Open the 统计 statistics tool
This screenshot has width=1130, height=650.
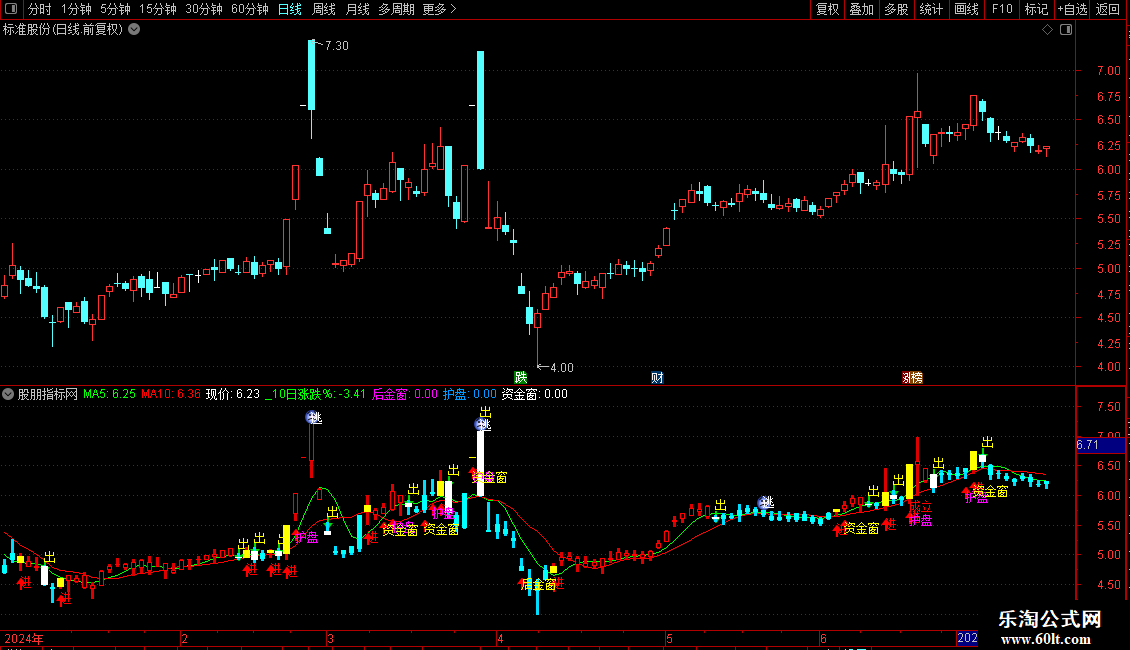[x=931, y=9]
